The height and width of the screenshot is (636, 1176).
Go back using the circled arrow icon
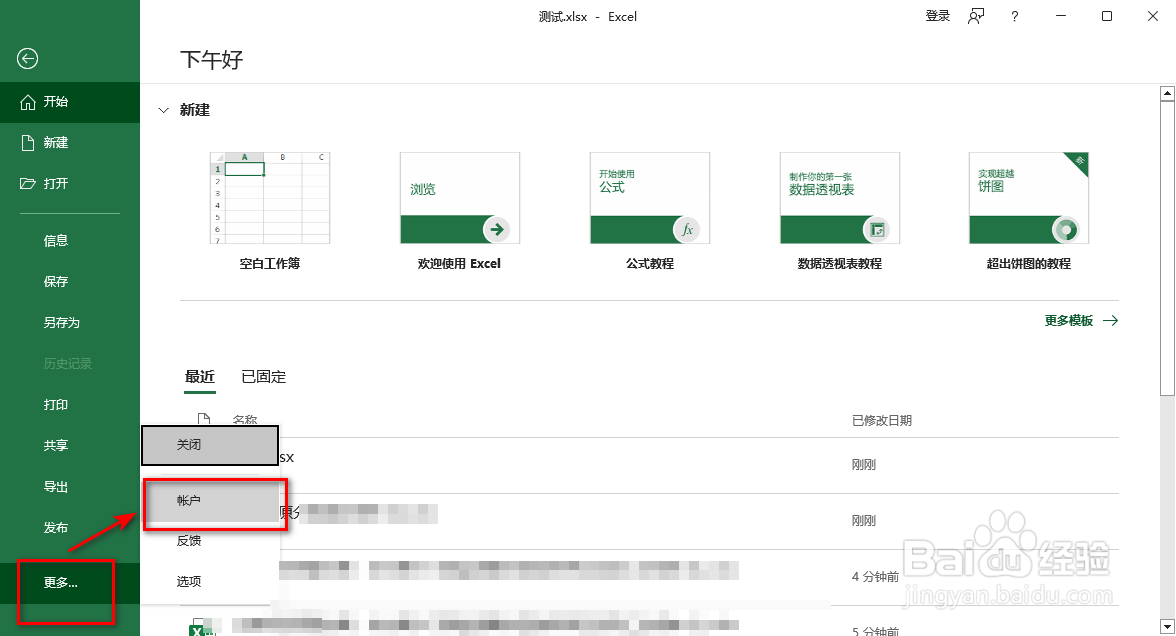point(28,58)
